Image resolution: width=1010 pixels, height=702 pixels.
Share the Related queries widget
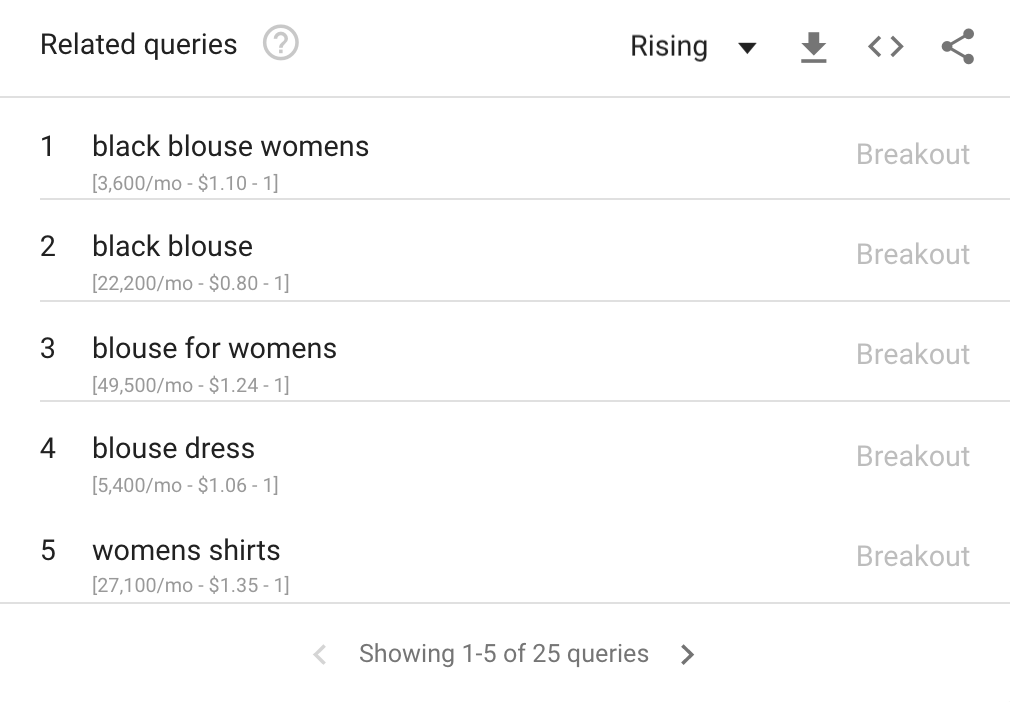(x=957, y=47)
